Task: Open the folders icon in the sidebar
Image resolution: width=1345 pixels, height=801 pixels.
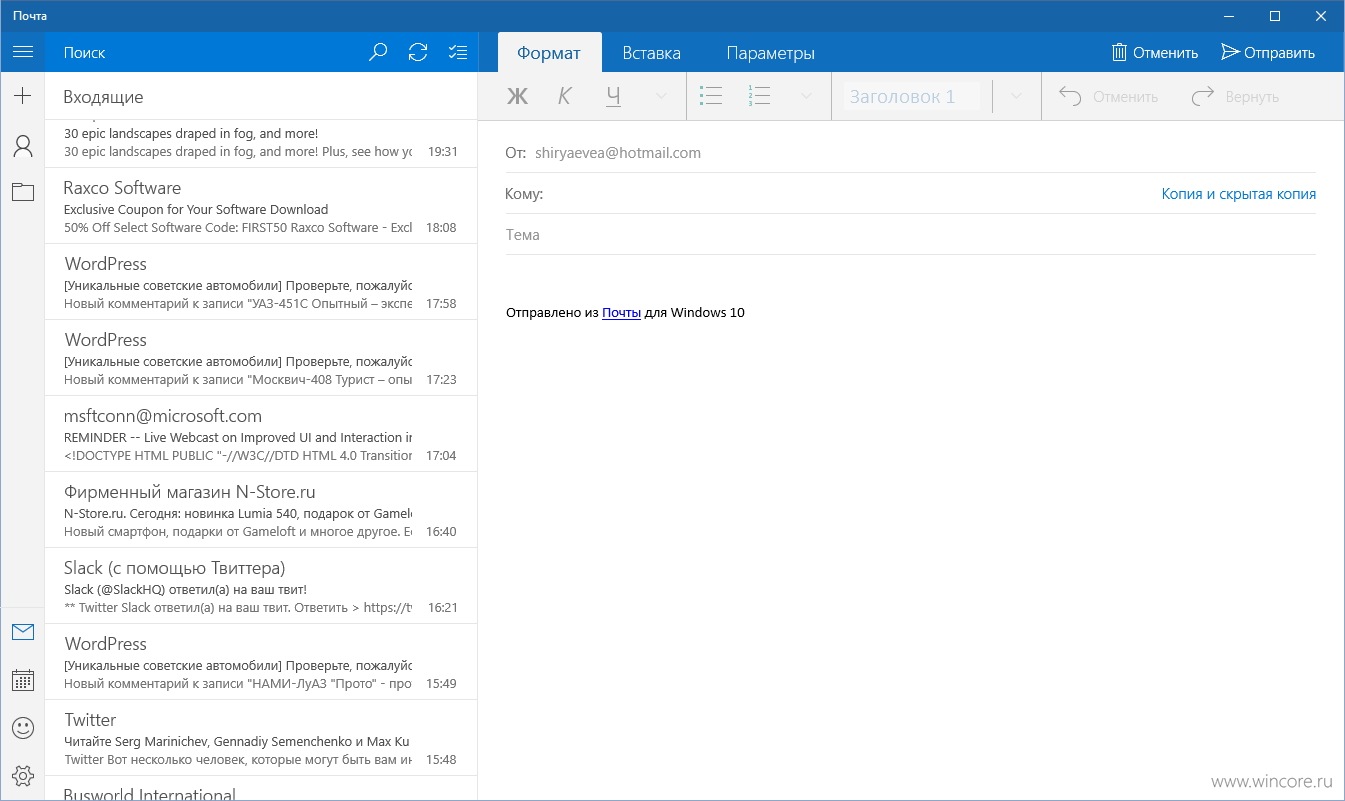Action: tap(23, 192)
